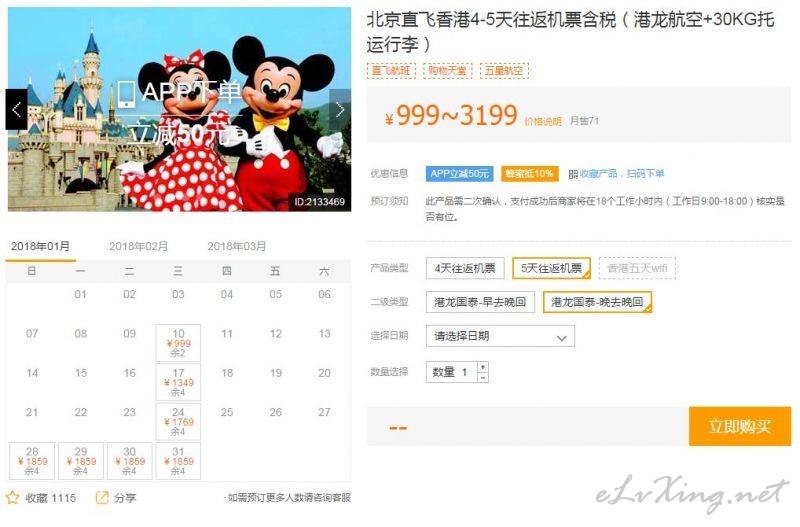Pick January 31 priced ¥1859
The width and height of the screenshot is (800, 527).
click(x=178, y=461)
